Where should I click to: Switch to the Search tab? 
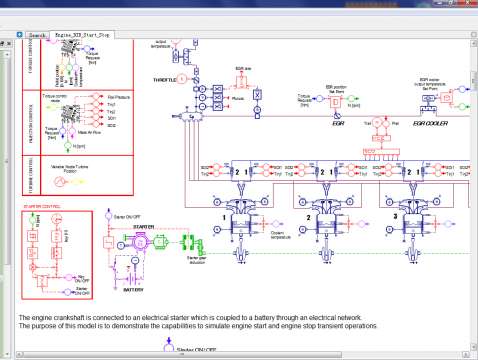37,35
